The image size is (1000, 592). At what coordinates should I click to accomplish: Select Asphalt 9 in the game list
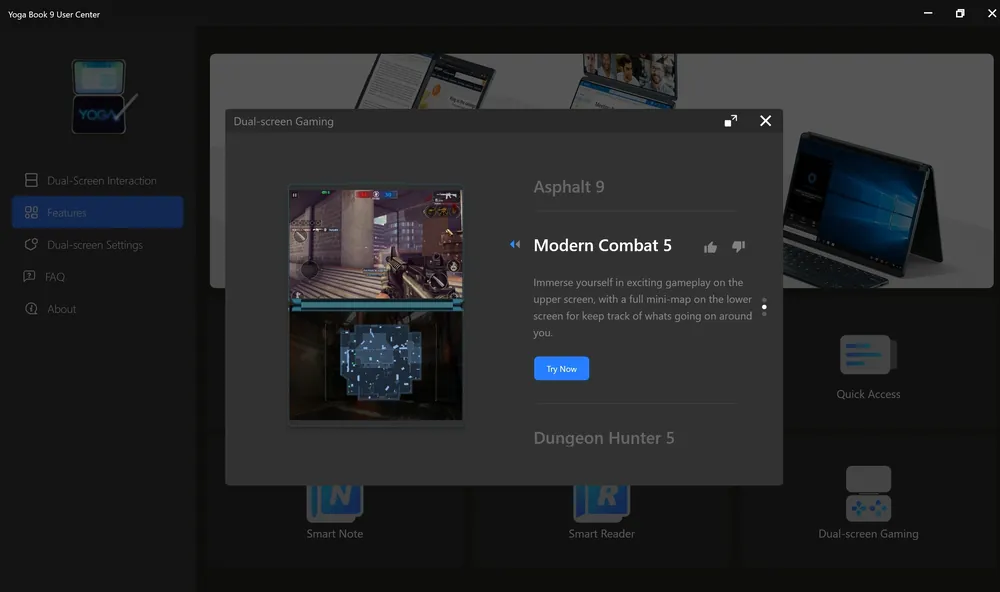pos(569,187)
